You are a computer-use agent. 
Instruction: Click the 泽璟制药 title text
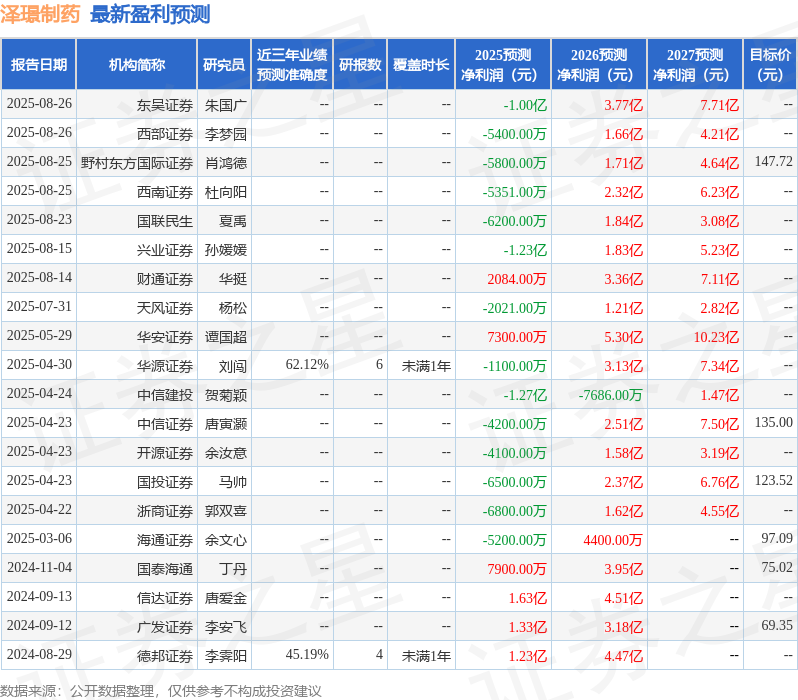(x=40, y=14)
